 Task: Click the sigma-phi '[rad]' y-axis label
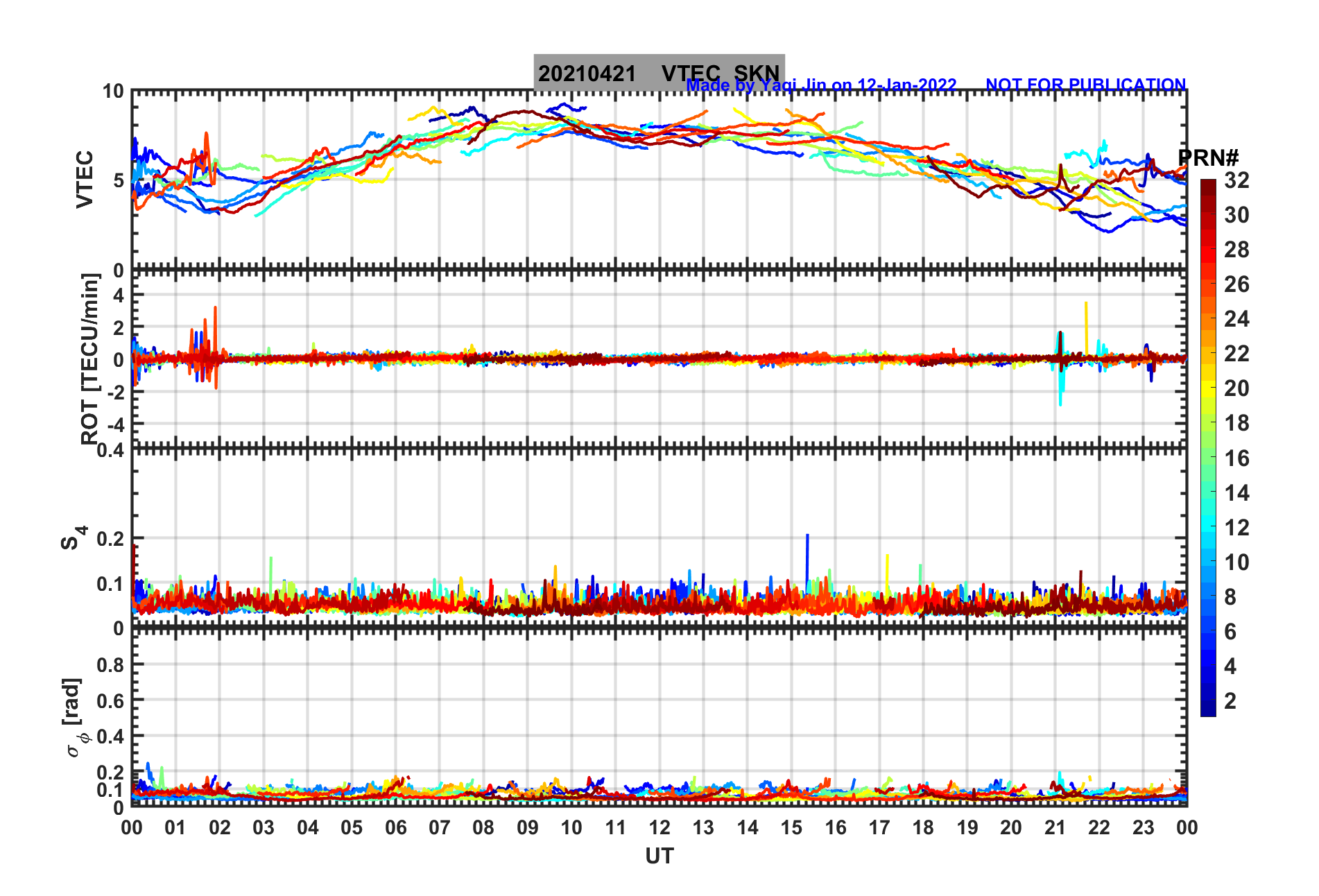click(74, 718)
